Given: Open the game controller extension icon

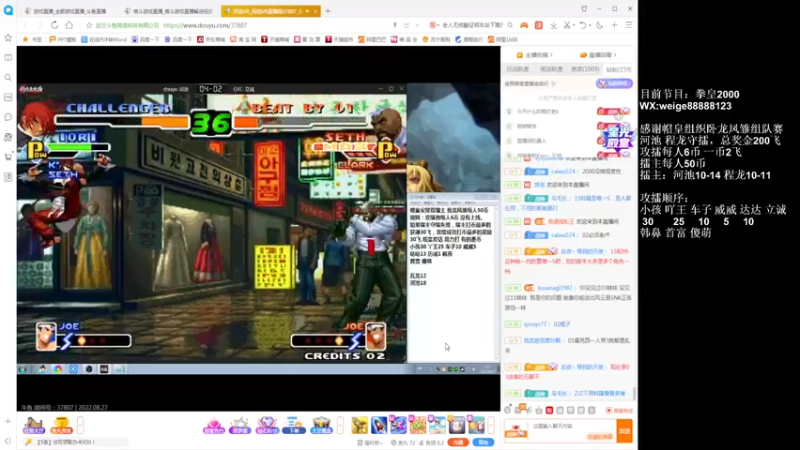Looking at the screenshot, I should (524, 25).
